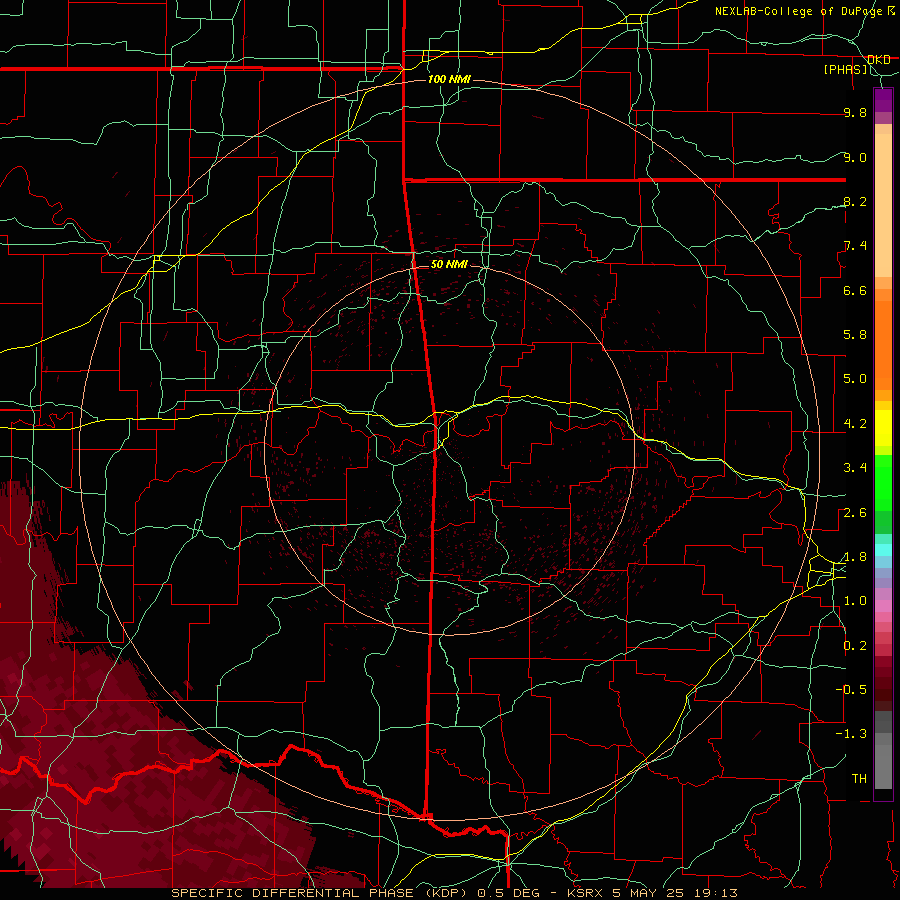Click the 5.0 scale value
This screenshot has height=900, width=900.
[x=855, y=379]
